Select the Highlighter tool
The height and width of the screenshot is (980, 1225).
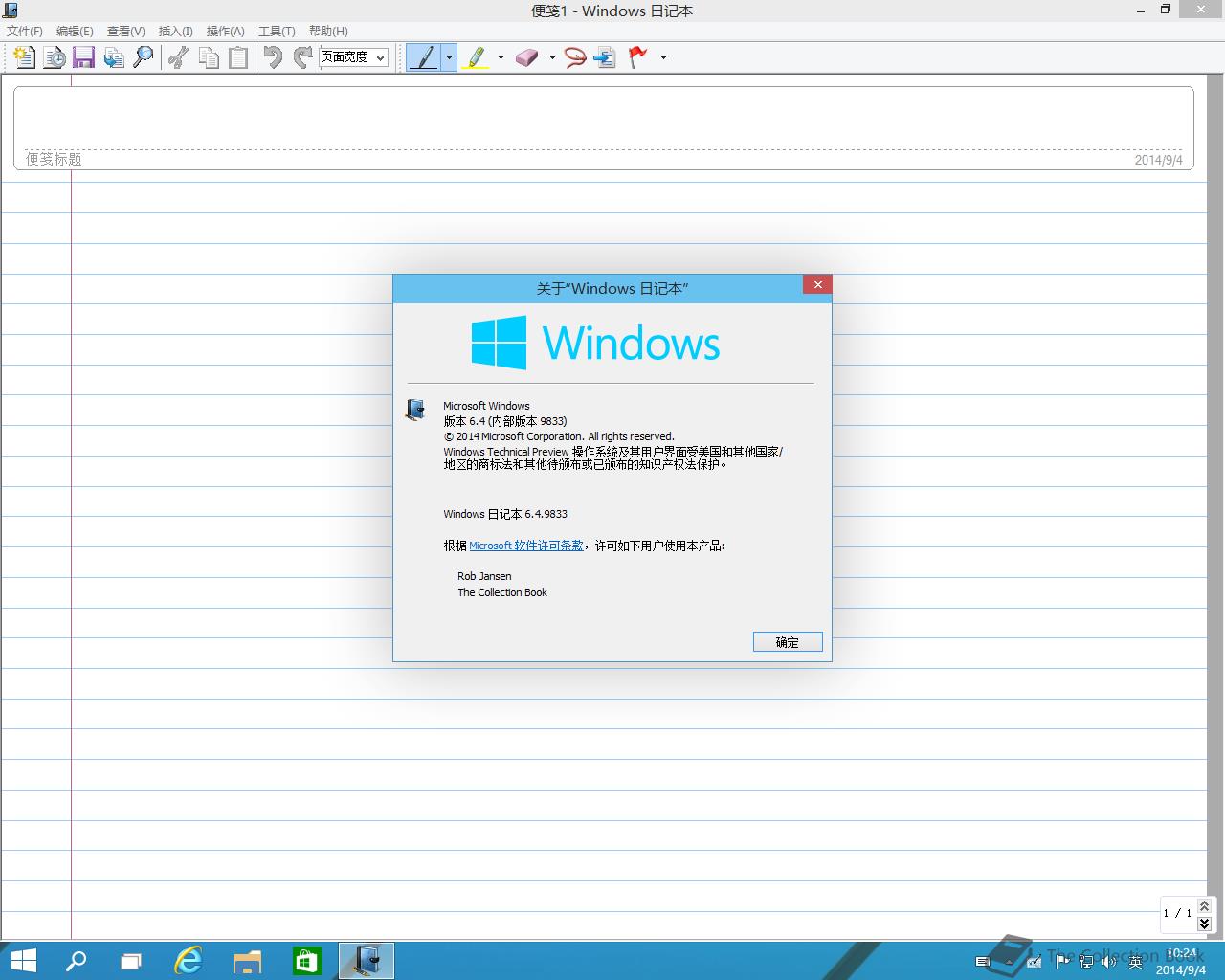point(476,57)
